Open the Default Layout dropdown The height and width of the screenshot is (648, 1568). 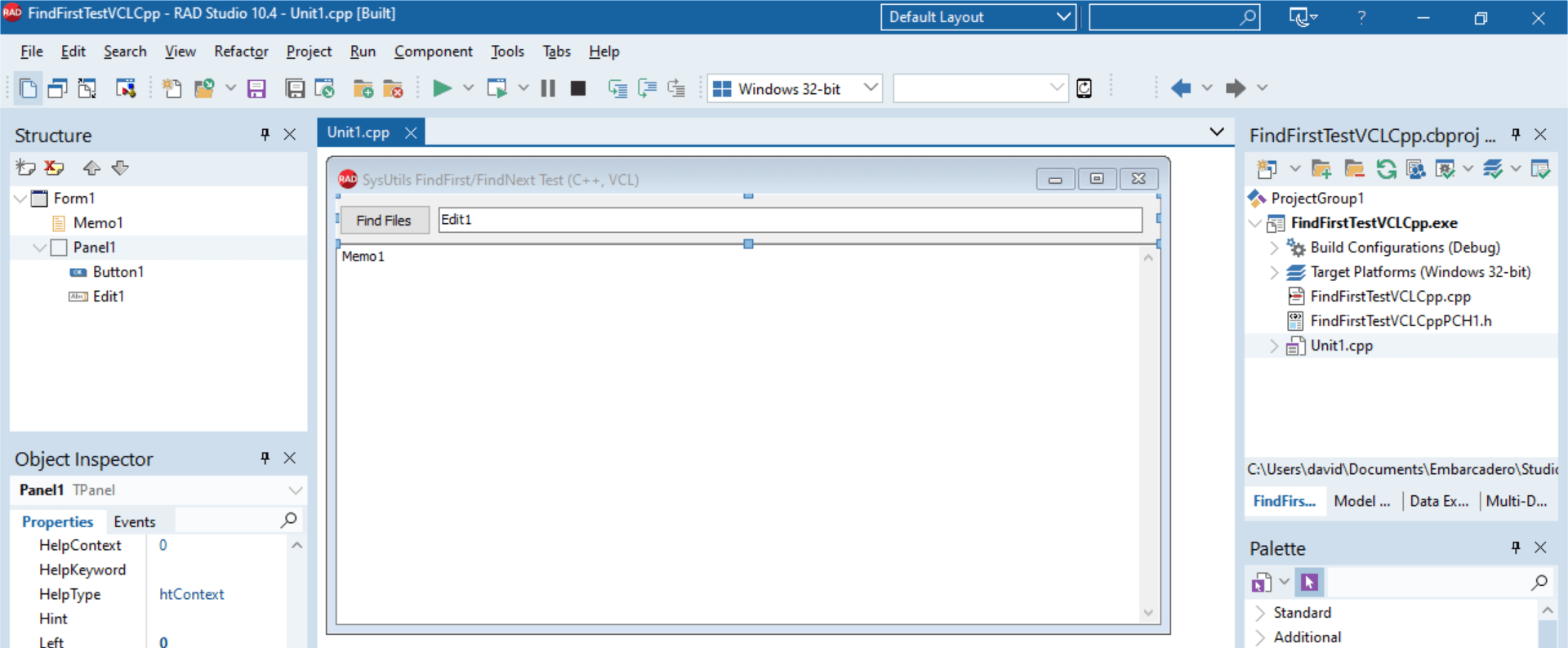coord(978,17)
